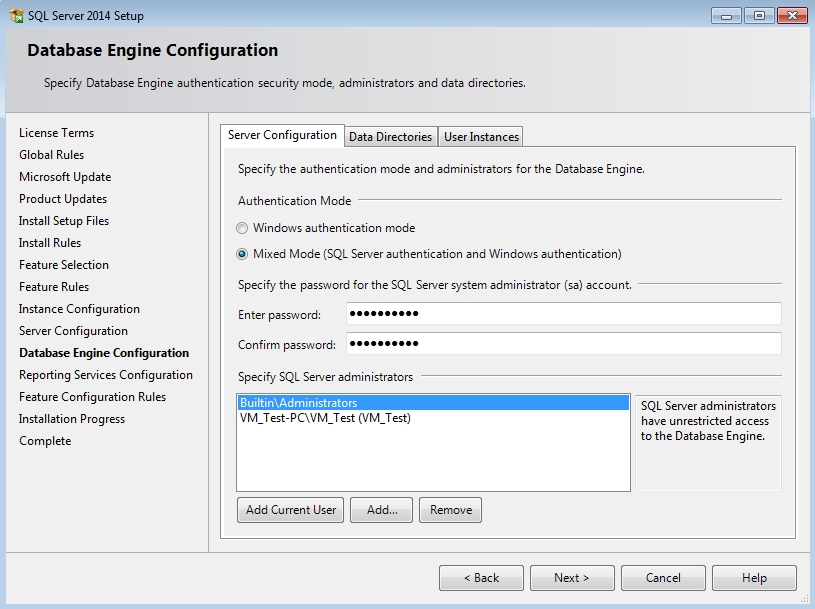Proceed with the Next button
Image resolution: width=815 pixels, height=609 pixels.
tap(571, 578)
